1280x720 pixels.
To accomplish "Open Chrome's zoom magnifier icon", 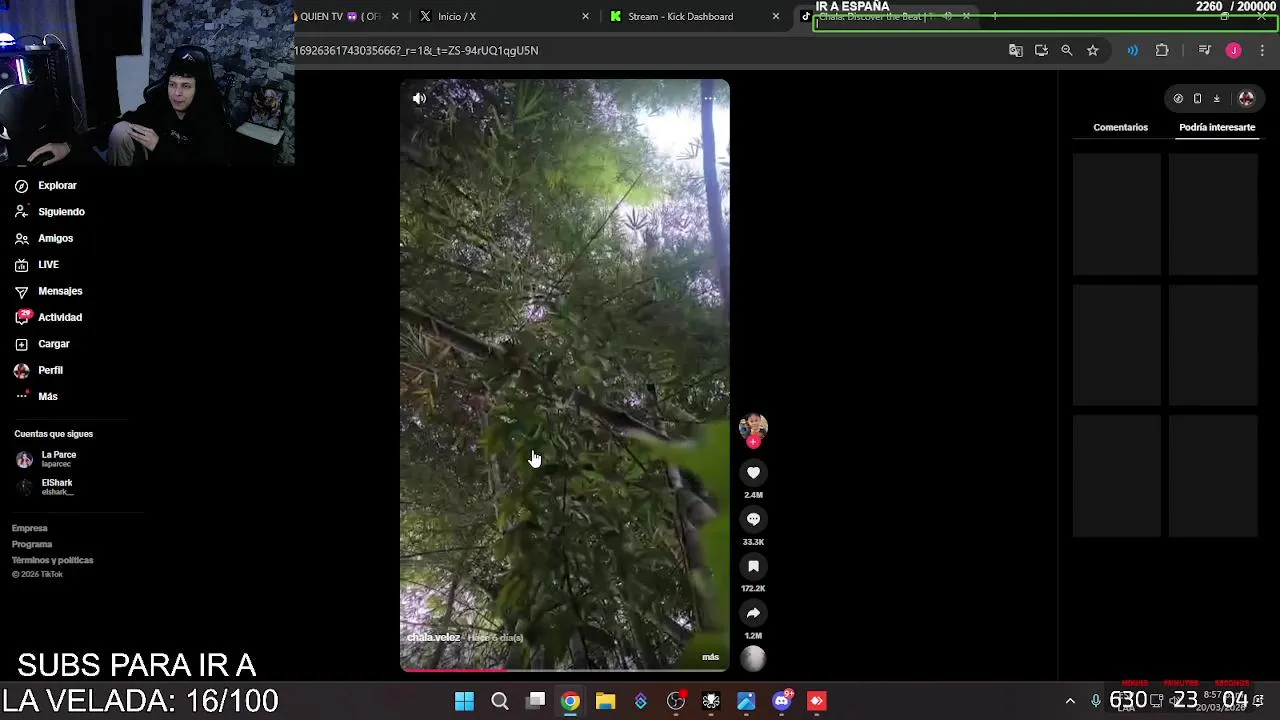I will (x=1066, y=50).
